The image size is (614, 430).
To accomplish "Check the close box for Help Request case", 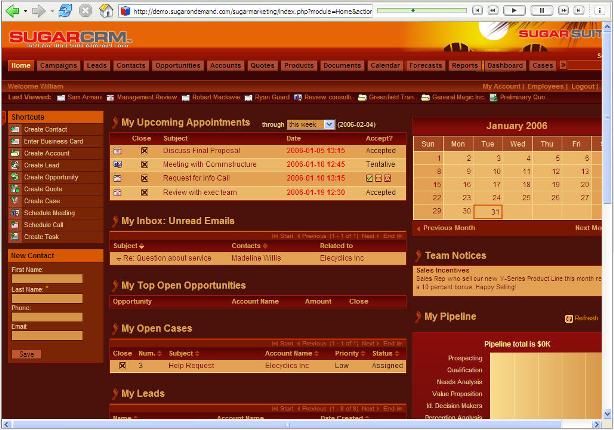I will point(122,366).
